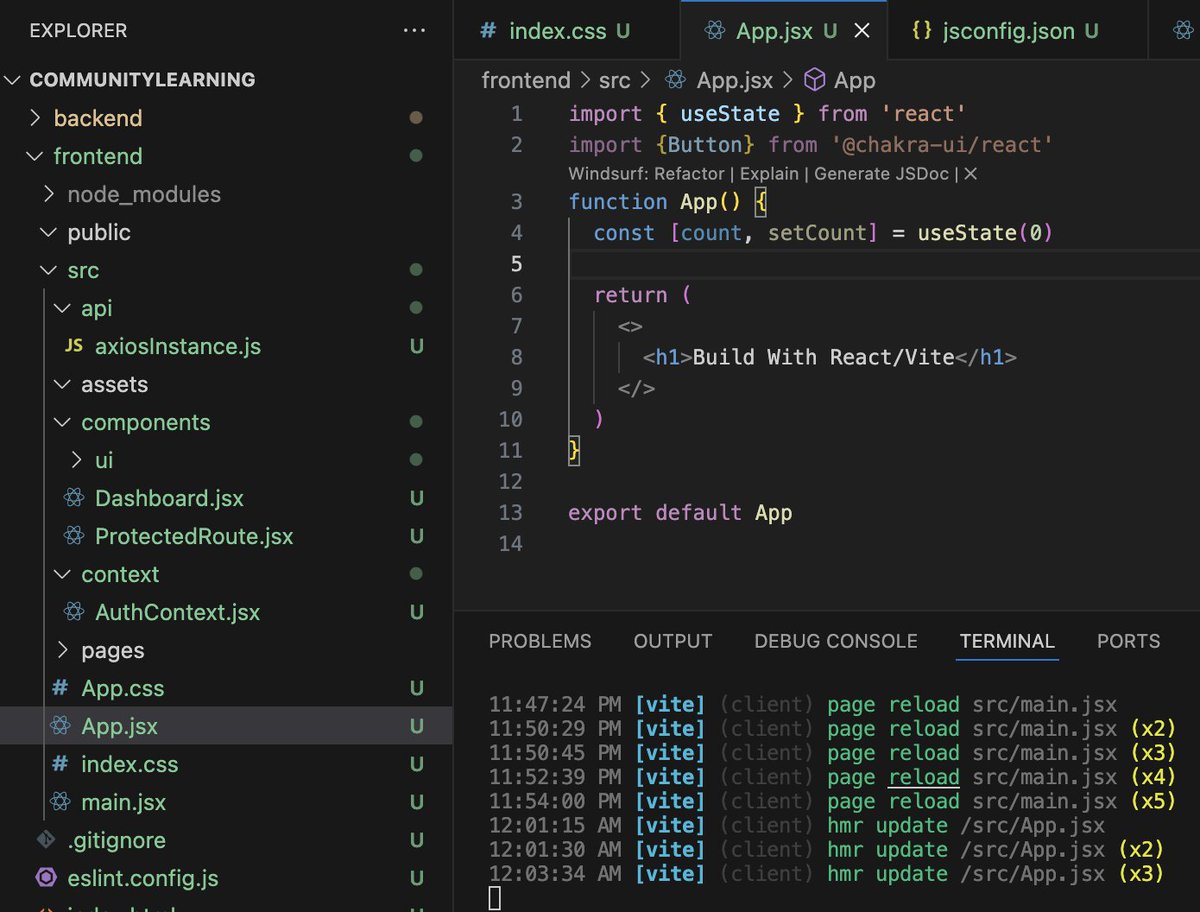Click frontend in the breadcrumb

coord(526,80)
